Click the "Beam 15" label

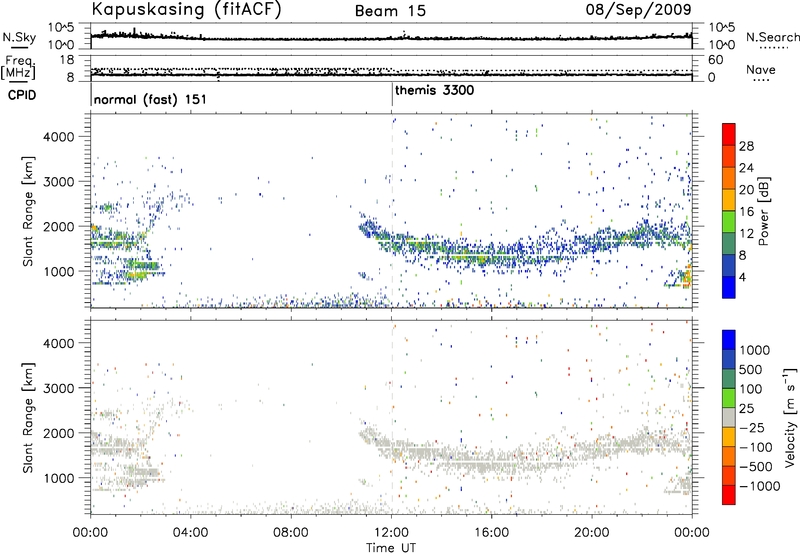click(390, 11)
